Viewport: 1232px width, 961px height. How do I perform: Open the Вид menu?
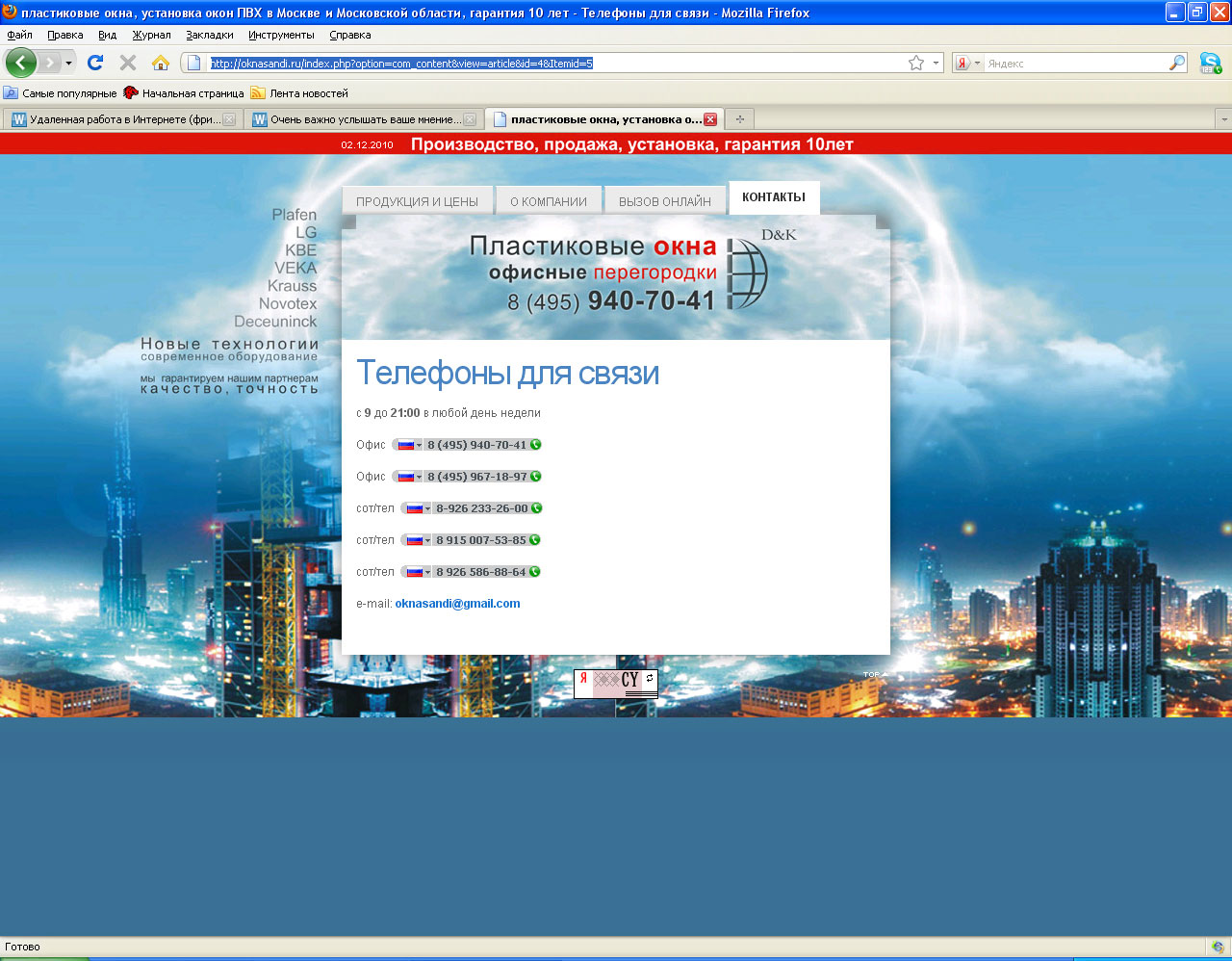click(x=108, y=35)
